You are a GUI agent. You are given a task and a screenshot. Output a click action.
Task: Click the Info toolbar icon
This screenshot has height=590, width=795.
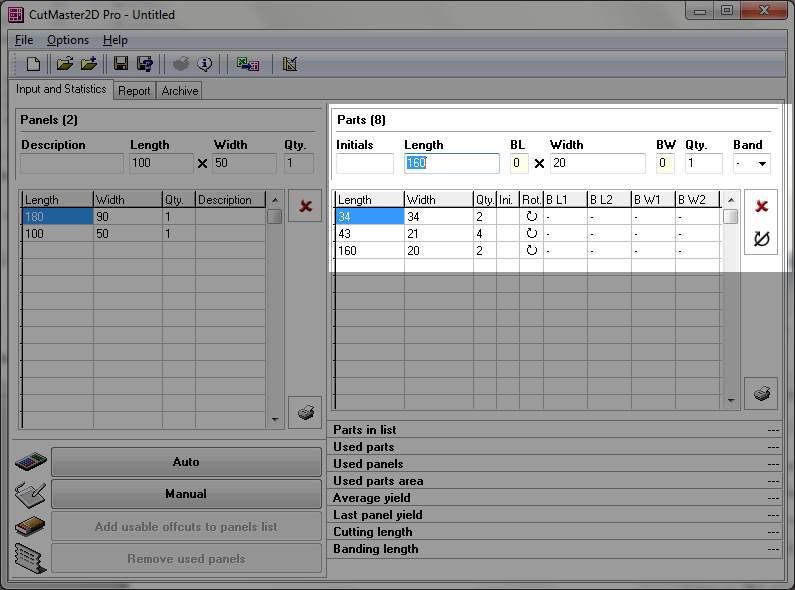click(204, 64)
